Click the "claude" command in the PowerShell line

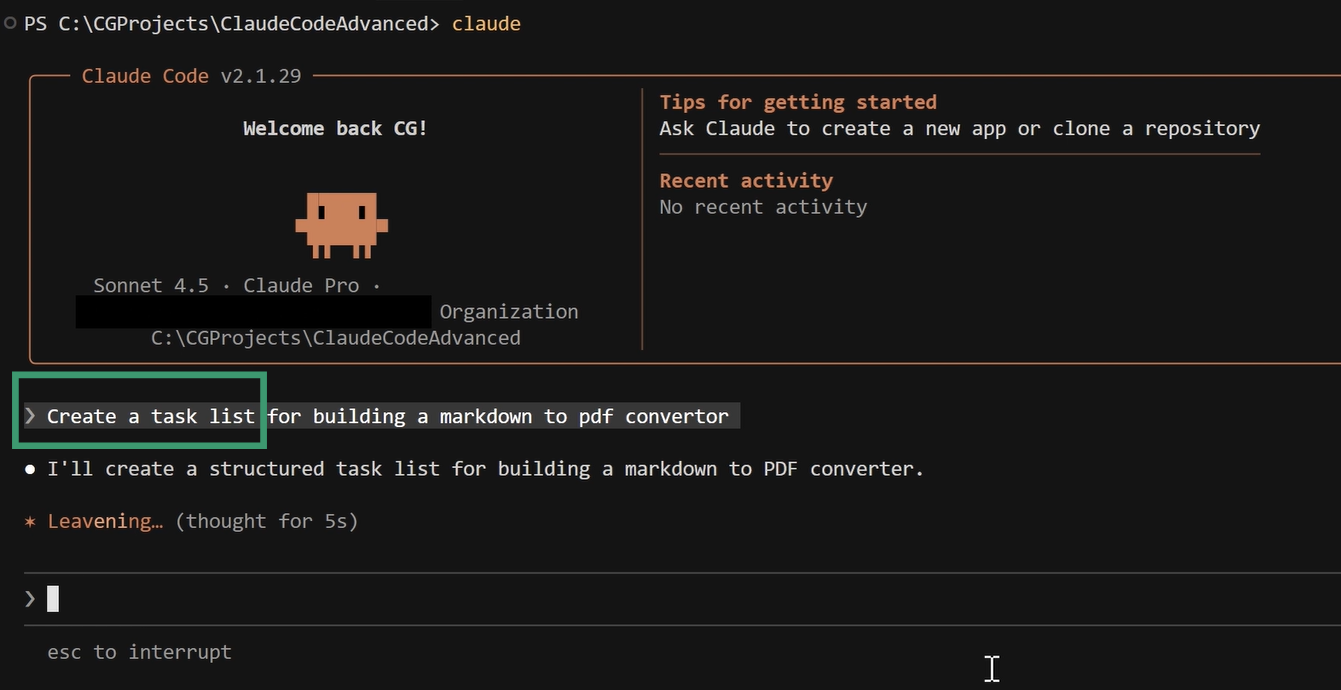click(486, 23)
